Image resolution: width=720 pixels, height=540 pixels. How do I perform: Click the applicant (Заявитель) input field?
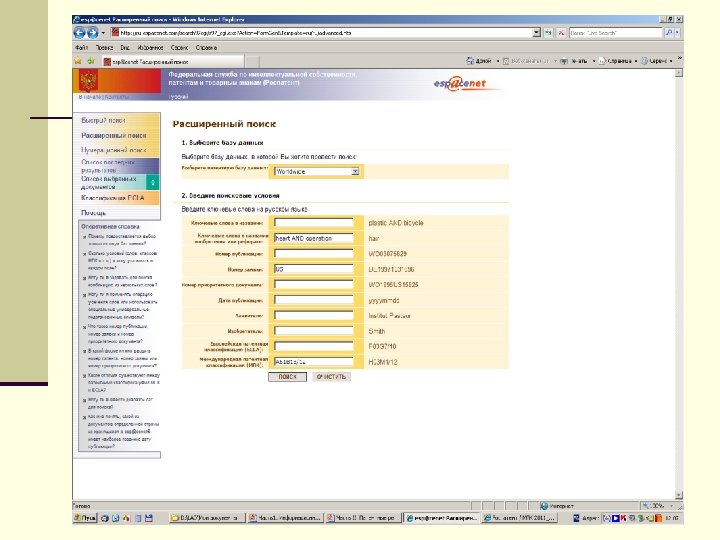pyautogui.click(x=314, y=315)
